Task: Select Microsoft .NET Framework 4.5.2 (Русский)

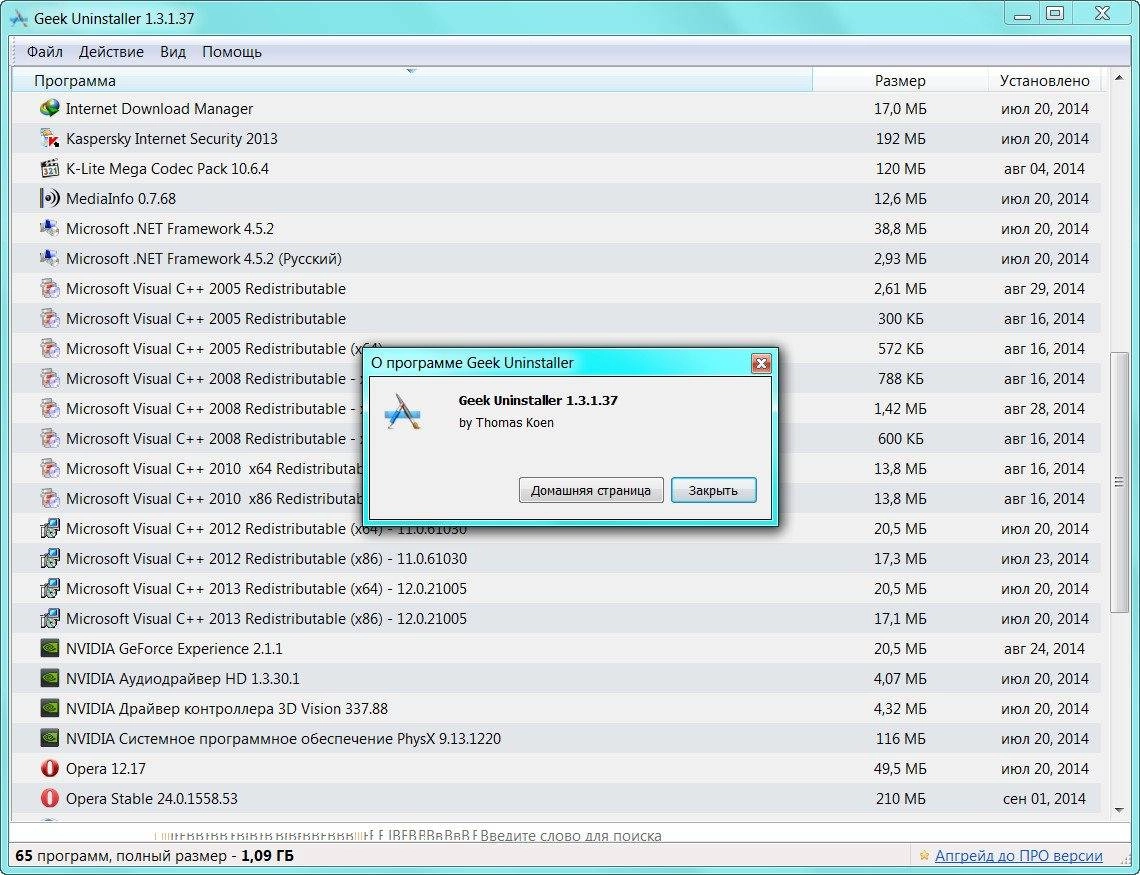Action: [556, 258]
